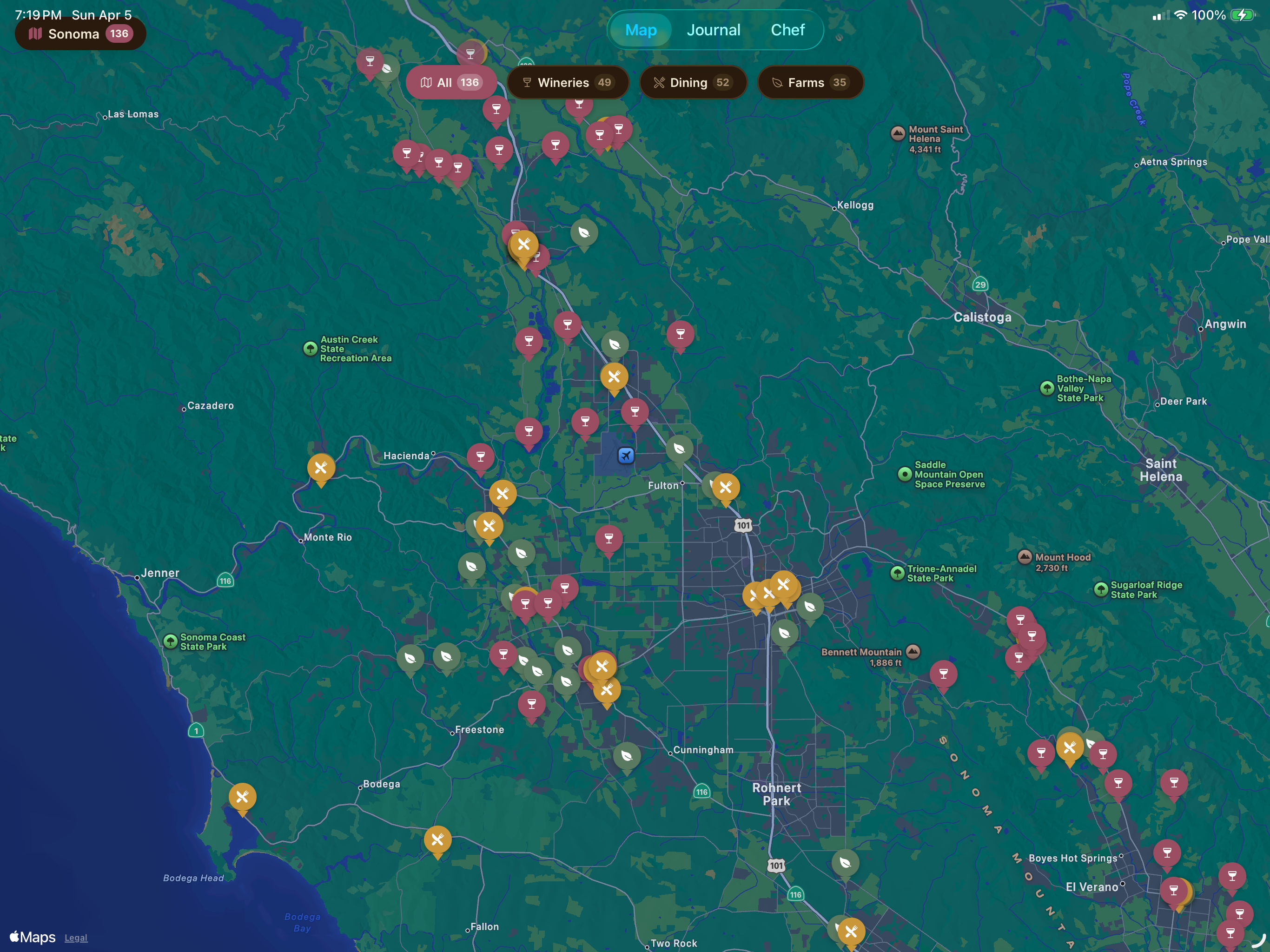Tap the Angwin label
This screenshot has height=952, width=1270.
(x=1225, y=324)
